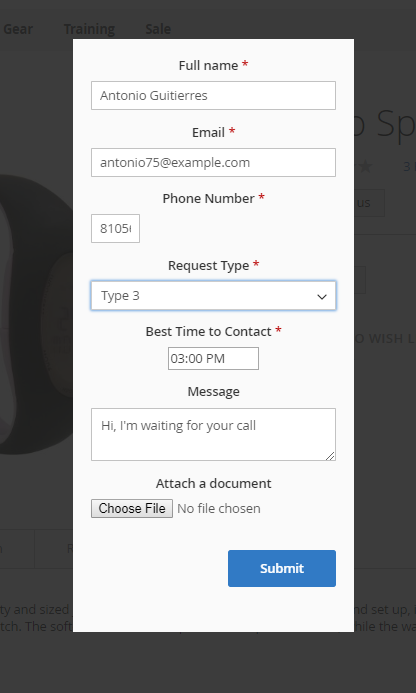Open the Training navigation menu
The height and width of the screenshot is (693, 416).
tap(89, 29)
